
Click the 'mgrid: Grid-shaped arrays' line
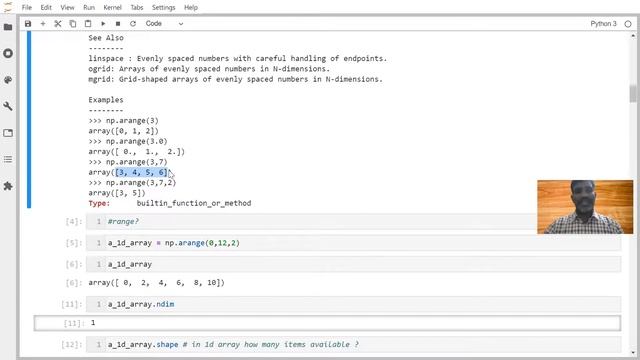click(x=236, y=79)
